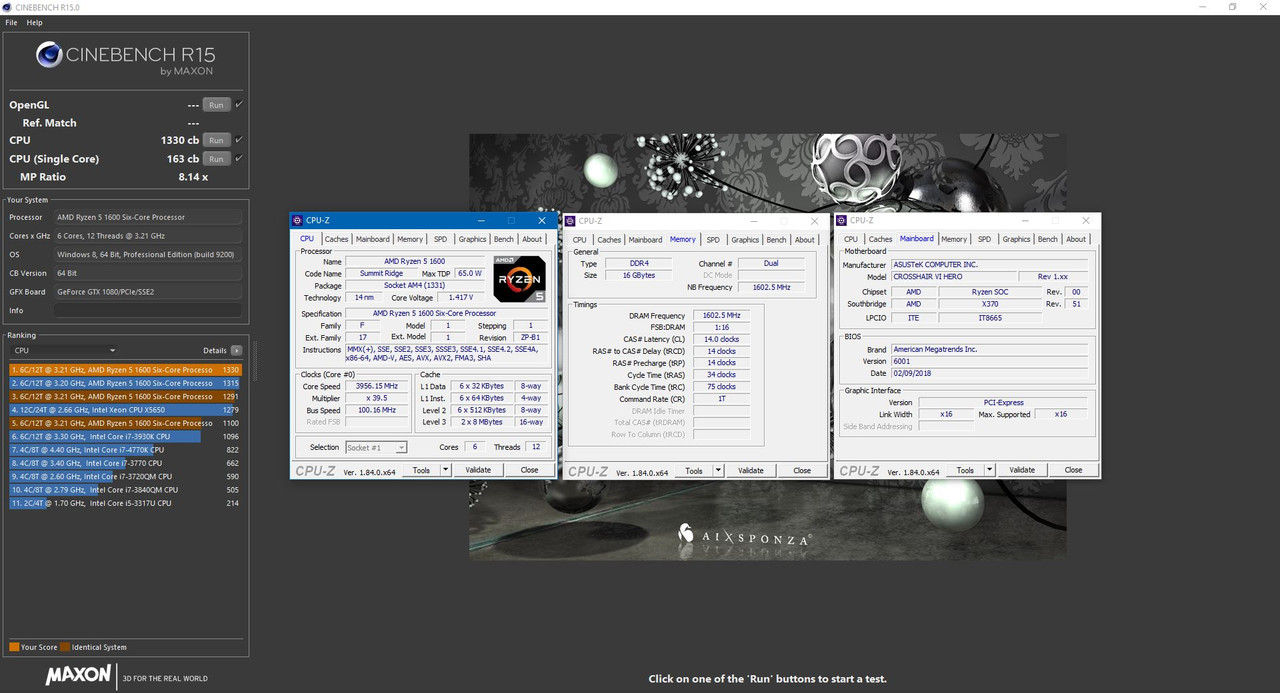Click the CPU-Z icon in CPU window title

point(298,220)
